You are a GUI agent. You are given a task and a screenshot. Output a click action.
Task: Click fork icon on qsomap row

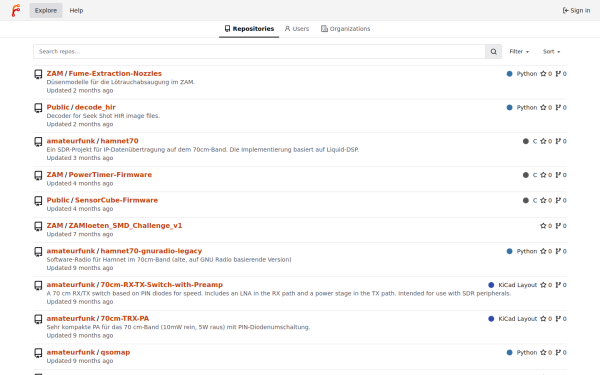[558, 352]
